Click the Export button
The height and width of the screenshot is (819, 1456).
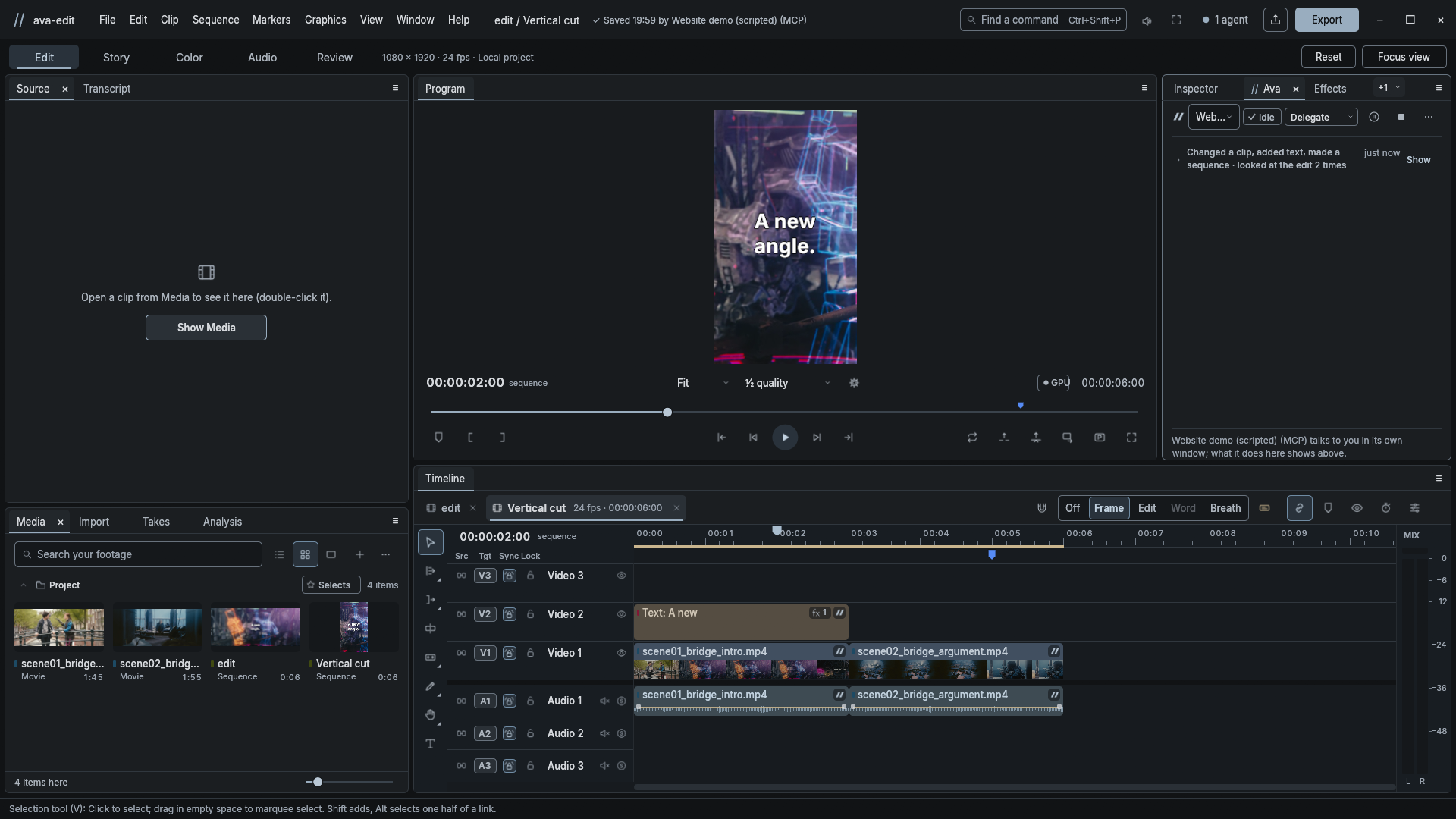tap(1326, 20)
